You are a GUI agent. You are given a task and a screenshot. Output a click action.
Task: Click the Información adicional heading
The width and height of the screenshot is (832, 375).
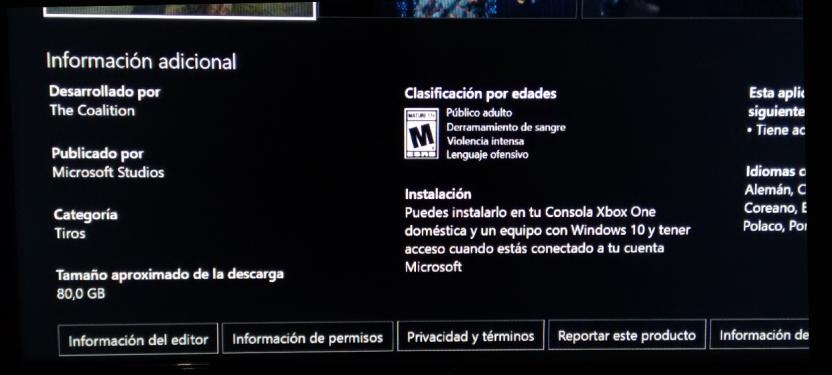(x=141, y=61)
